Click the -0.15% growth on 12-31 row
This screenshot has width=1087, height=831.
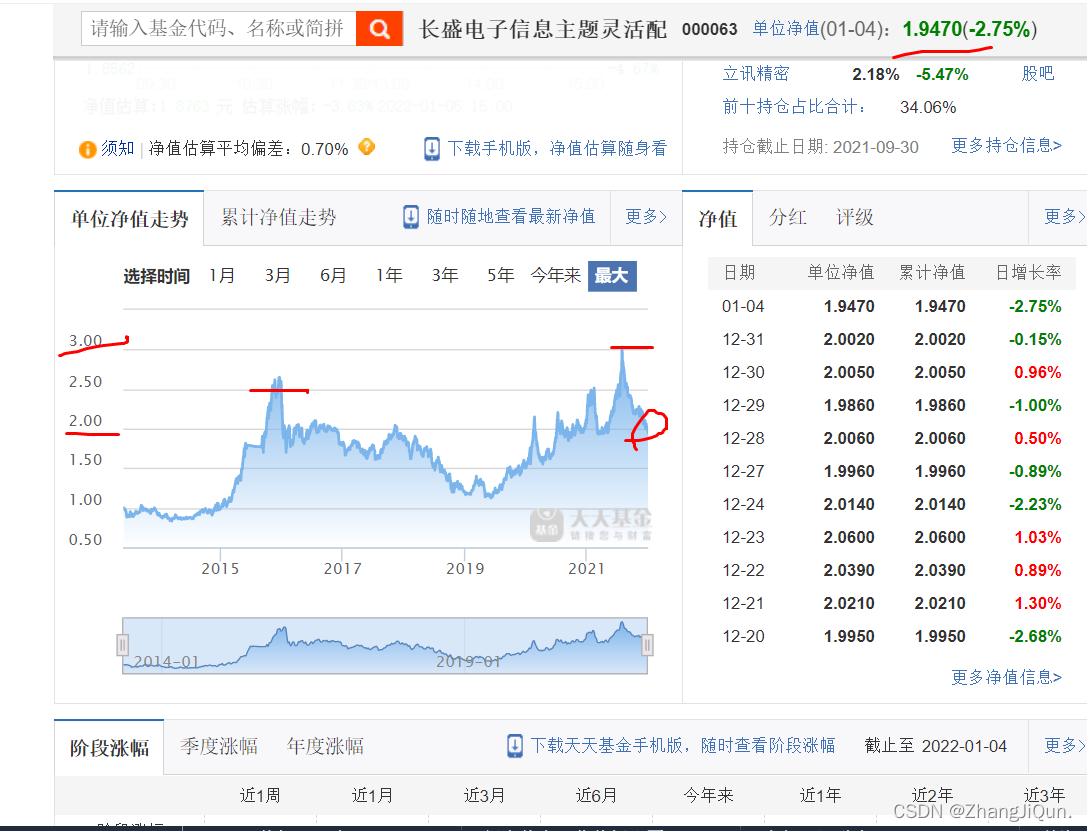coord(1035,340)
